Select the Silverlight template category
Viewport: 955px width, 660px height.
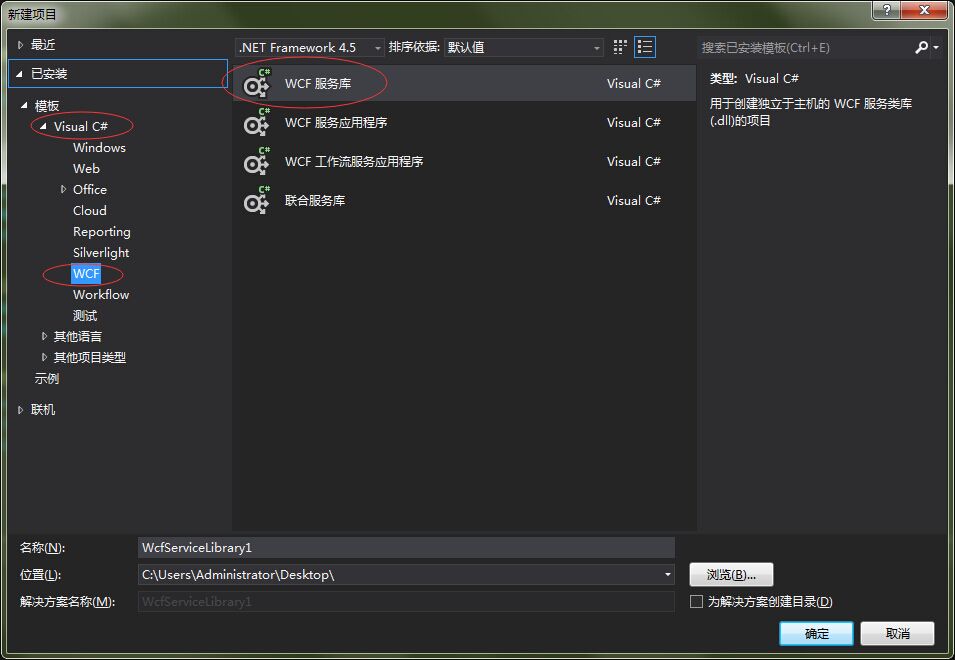(101, 253)
